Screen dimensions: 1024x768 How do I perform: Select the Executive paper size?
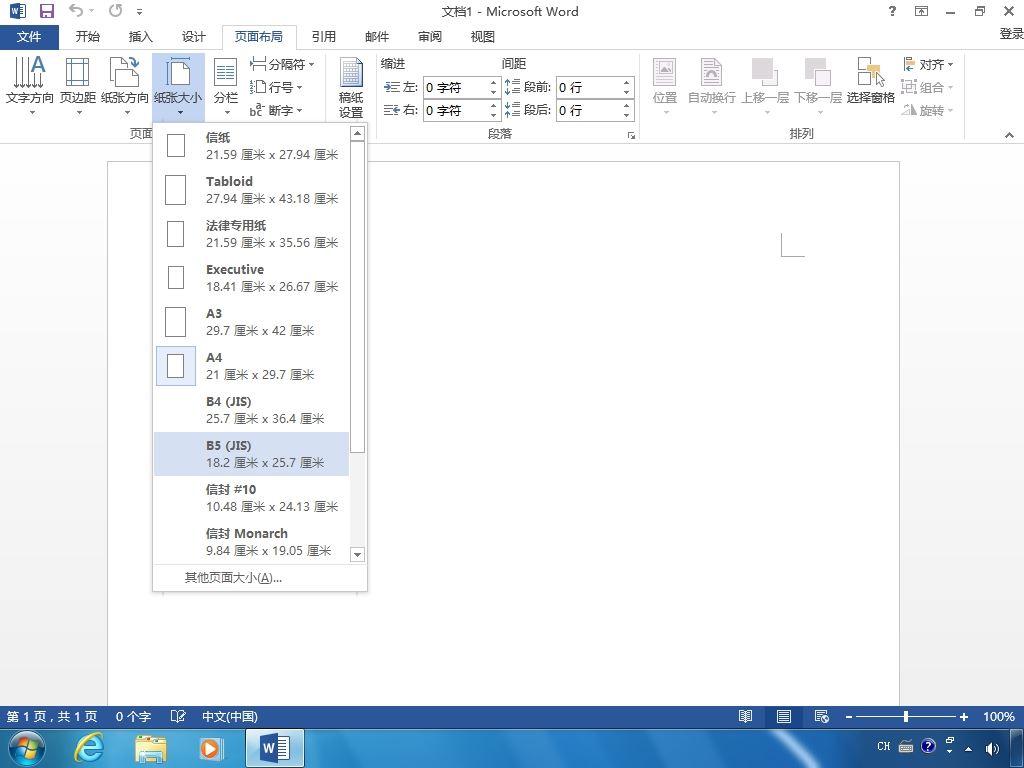pos(251,278)
